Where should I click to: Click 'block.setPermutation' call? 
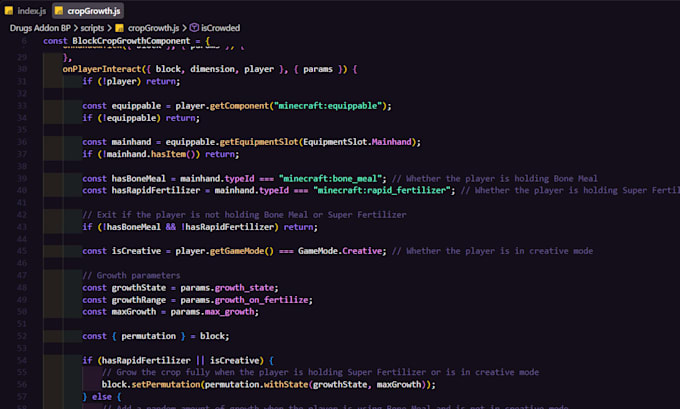[x=150, y=385]
